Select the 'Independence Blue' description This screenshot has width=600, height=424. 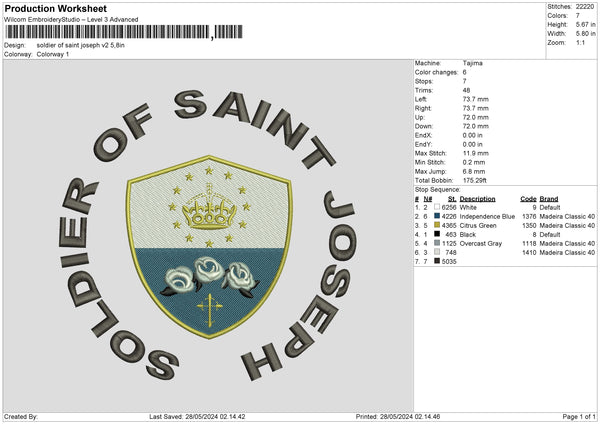(x=487, y=217)
